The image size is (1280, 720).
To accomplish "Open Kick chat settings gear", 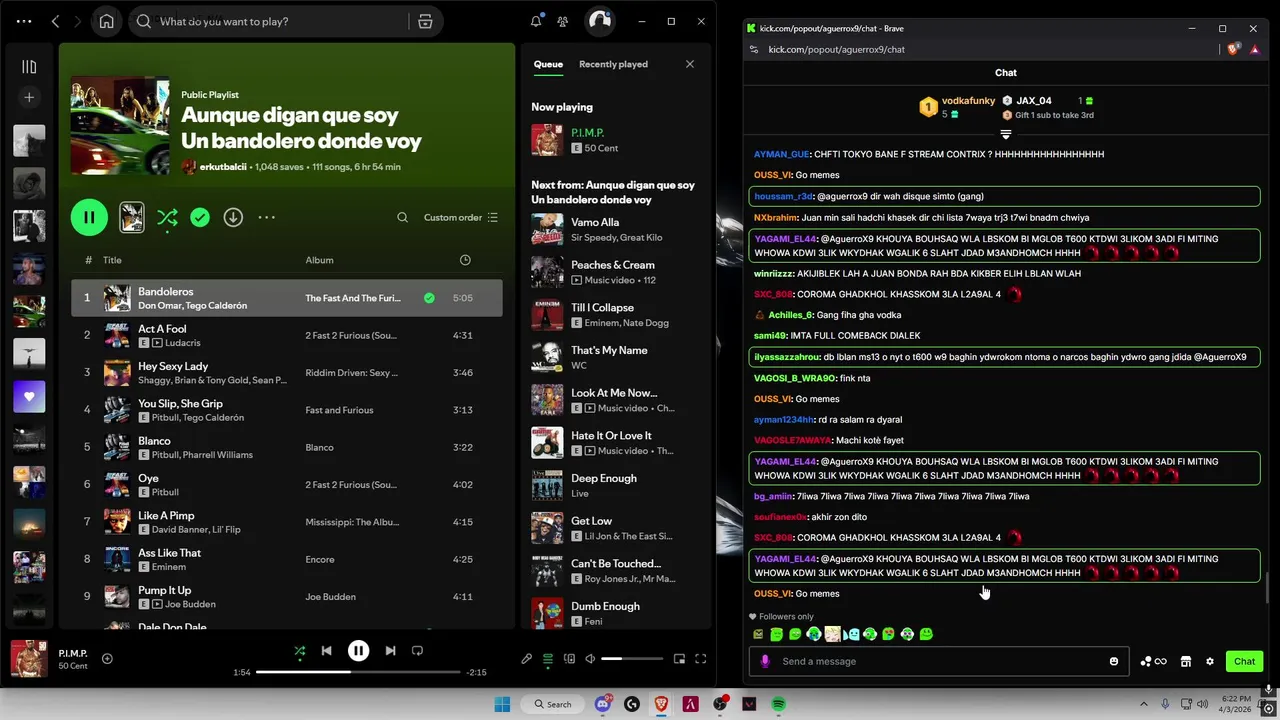I will point(1210,661).
